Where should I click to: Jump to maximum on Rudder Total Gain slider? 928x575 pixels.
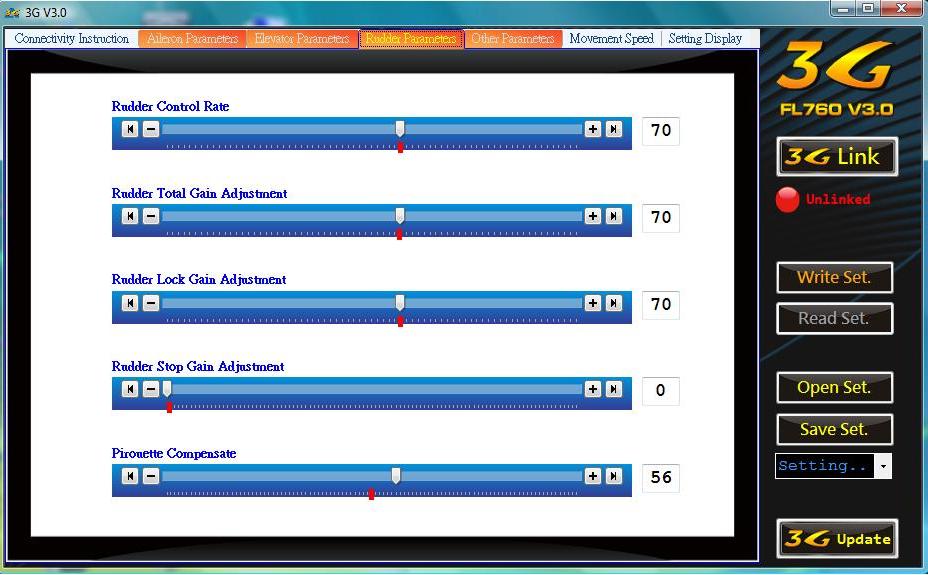[614, 216]
